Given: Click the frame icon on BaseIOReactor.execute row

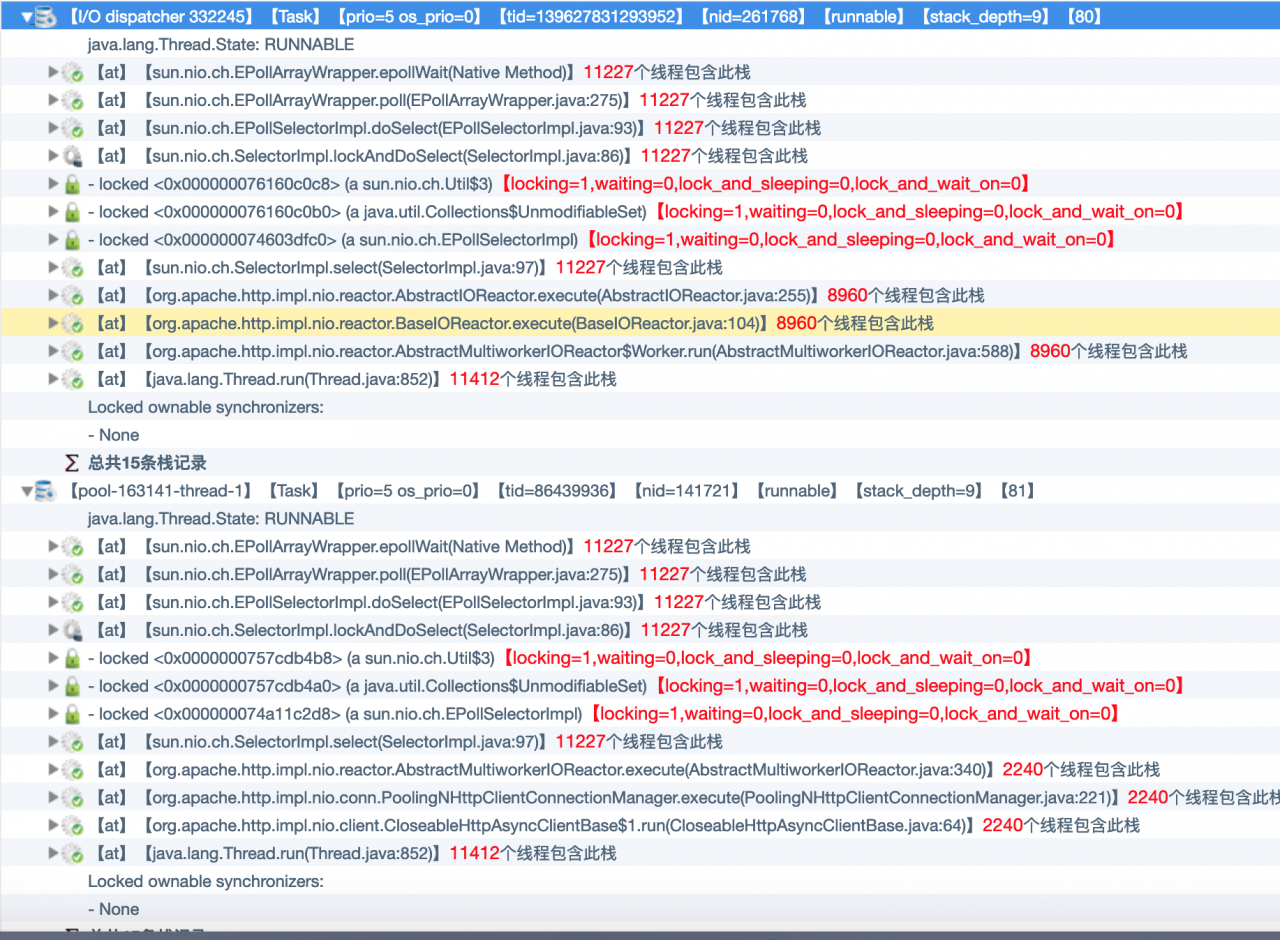Looking at the screenshot, I should (72, 324).
